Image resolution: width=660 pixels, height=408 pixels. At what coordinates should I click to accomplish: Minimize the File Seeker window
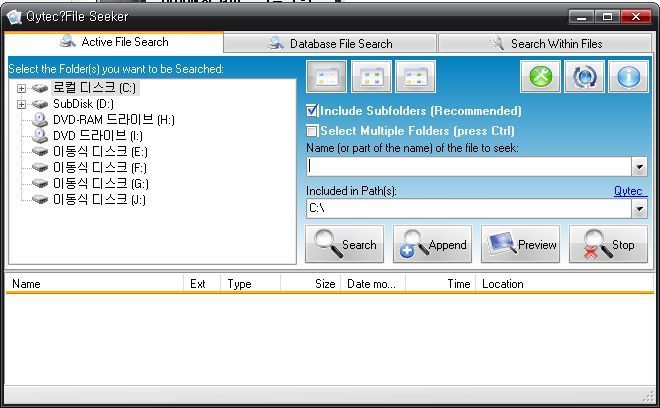click(x=581, y=17)
